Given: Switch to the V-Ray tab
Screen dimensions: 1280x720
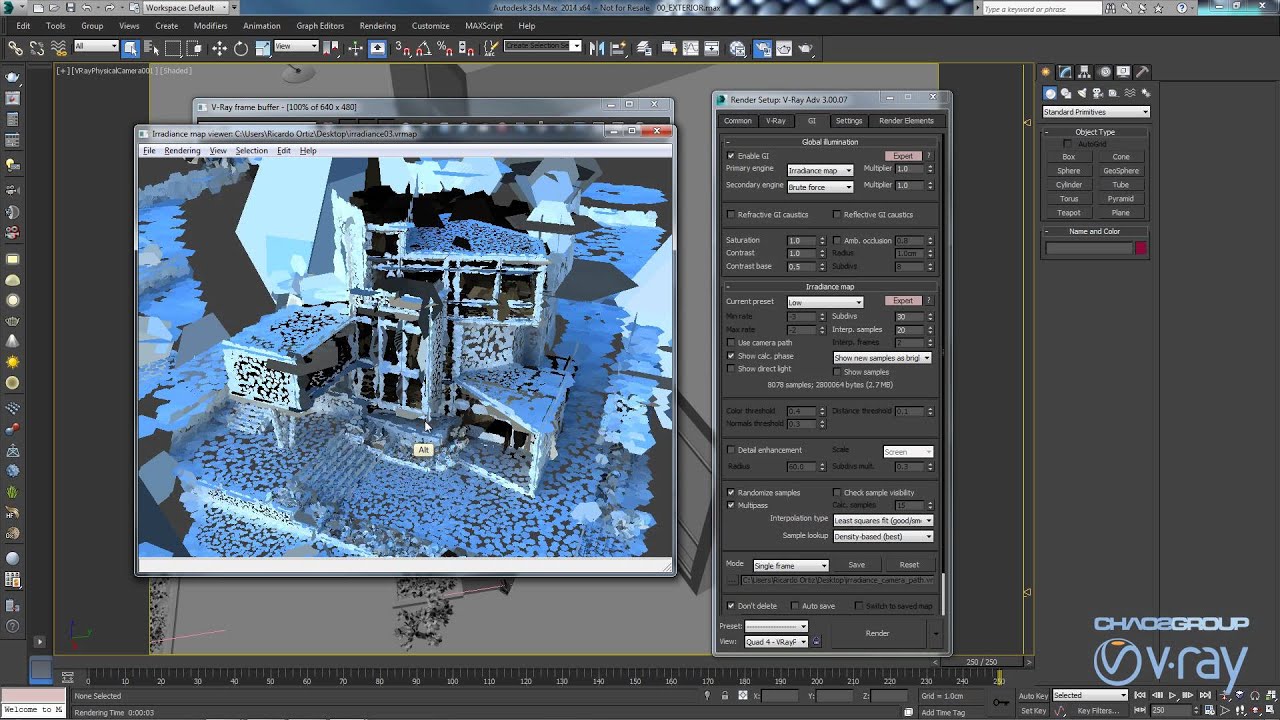Looking at the screenshot, I should (776, 121).
